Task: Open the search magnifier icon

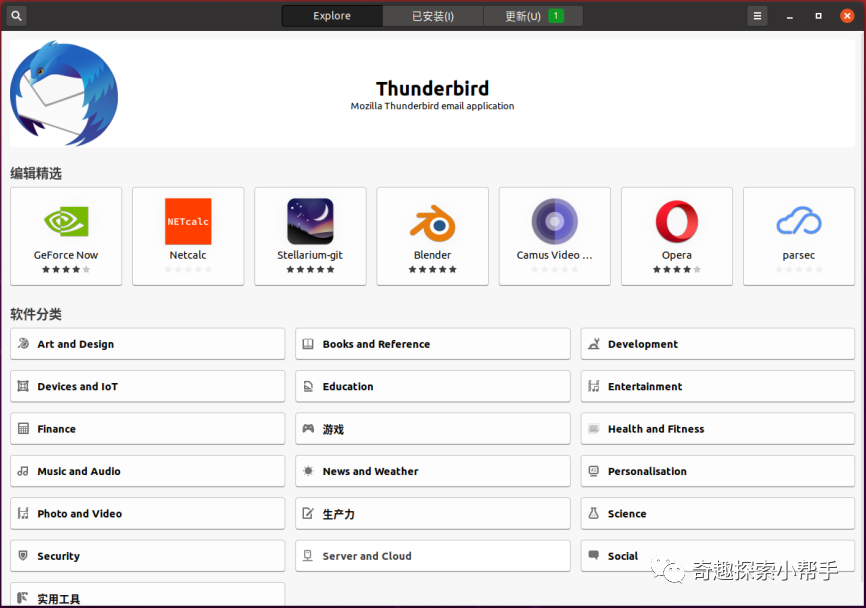Action: coord(16,16)
